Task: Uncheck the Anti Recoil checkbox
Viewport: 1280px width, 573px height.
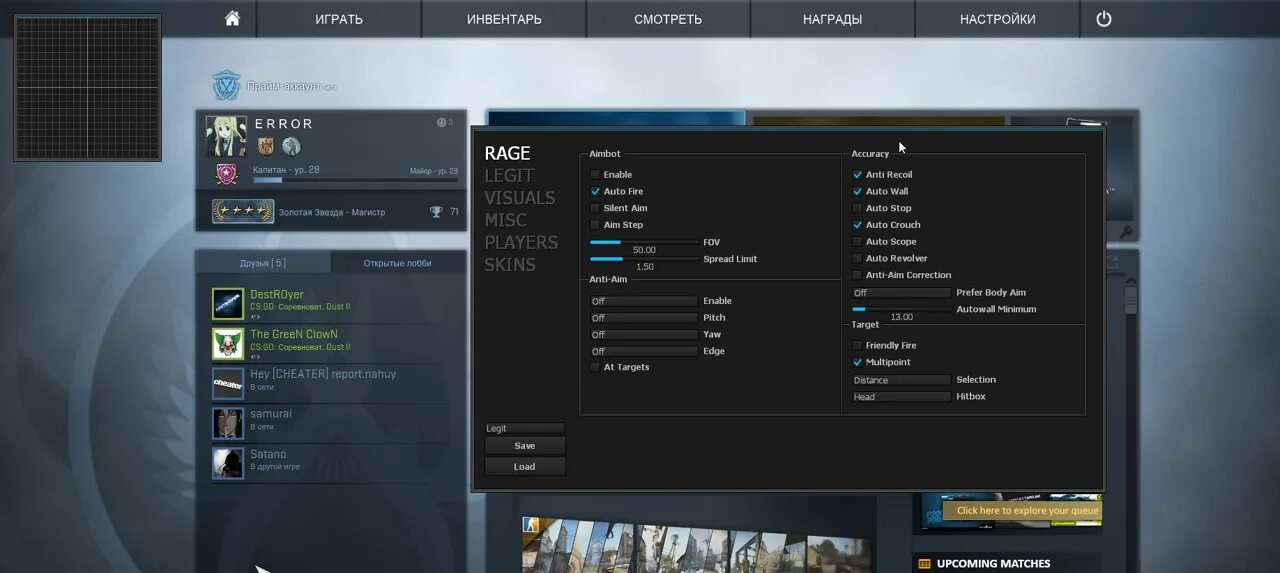Action: pyautogui.click(x=857, y=175)
